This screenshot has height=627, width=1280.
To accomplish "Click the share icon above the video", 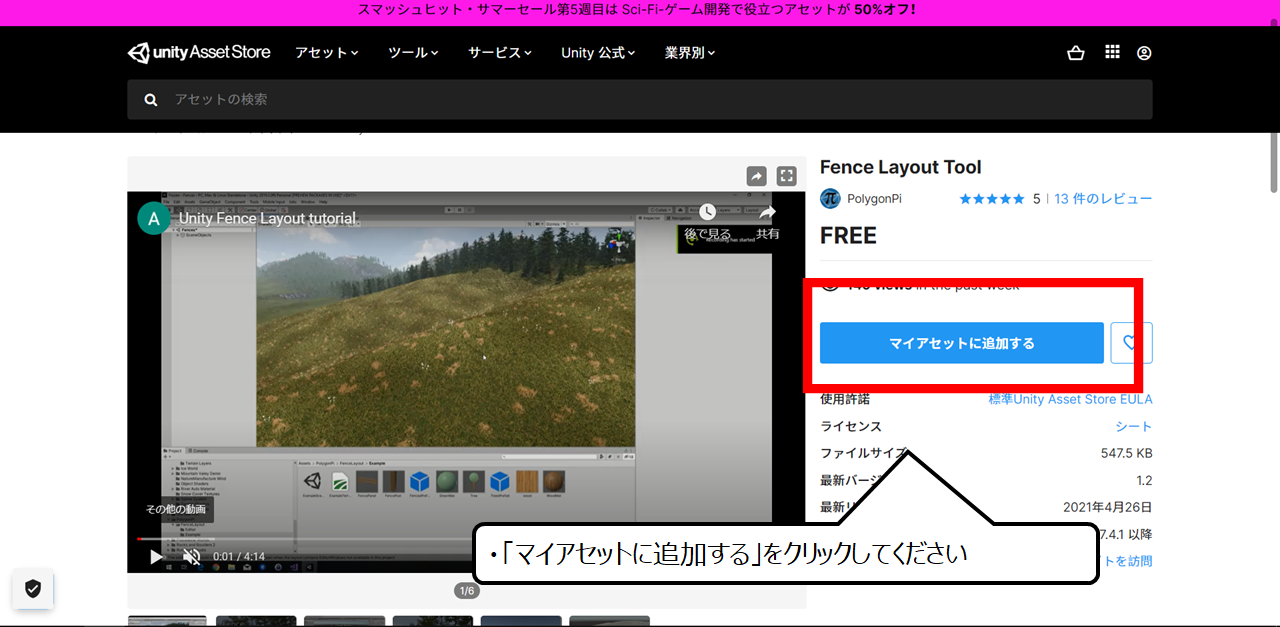I will [757, 176].
